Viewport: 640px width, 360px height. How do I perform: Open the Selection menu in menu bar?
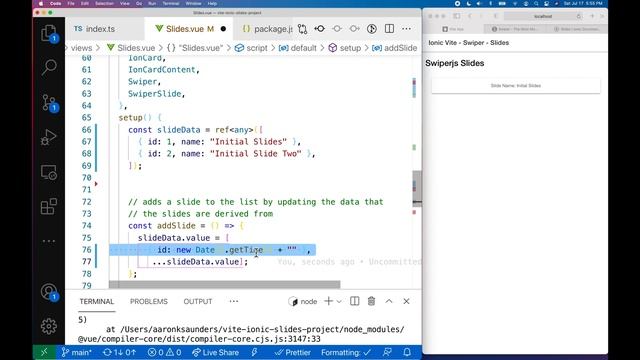(104, 3)
